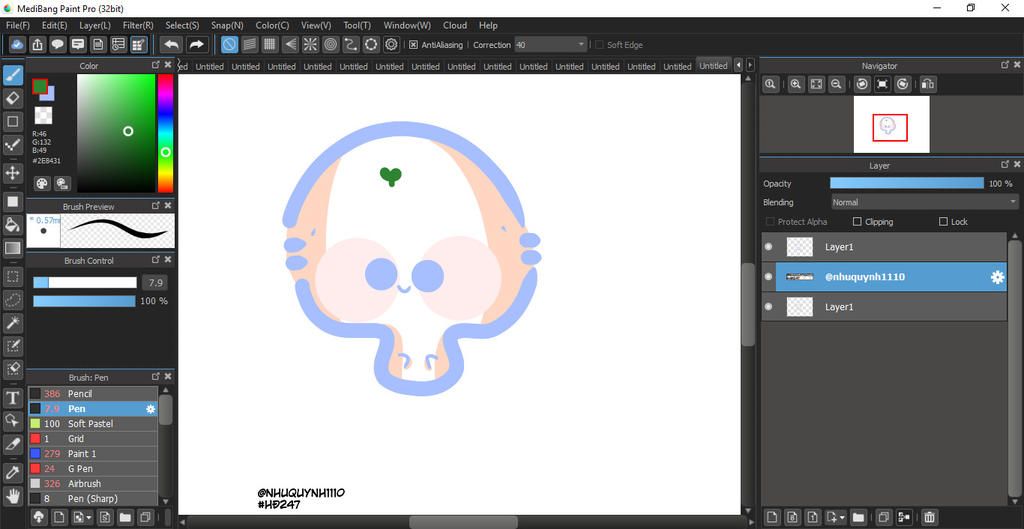This screenshot has width=1024, height=529.
Task: Select the Fill rectangle tool
Action: point(12,201)
